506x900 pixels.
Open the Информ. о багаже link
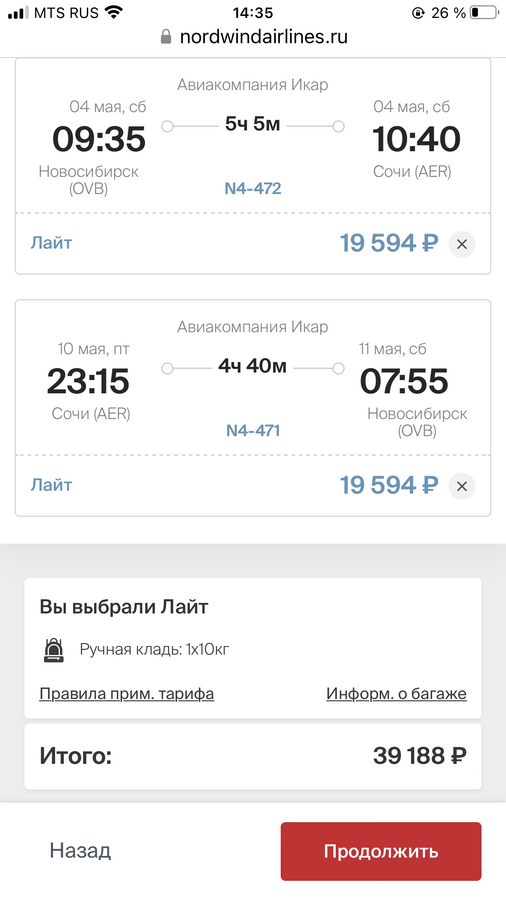point(396,693)
